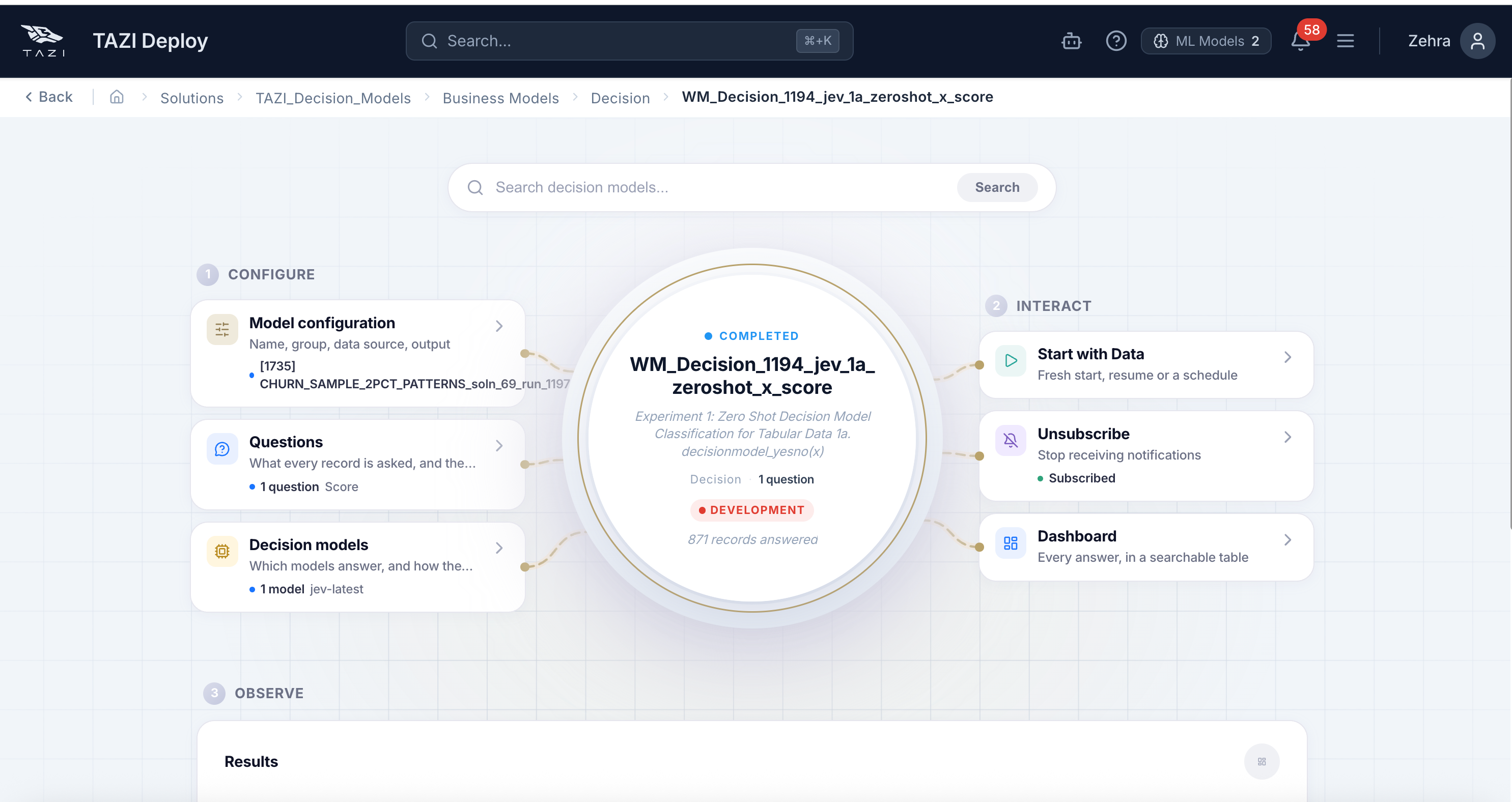Click the magnifier icon in decision models search
Screen dimensions: 1512x802
475,188
